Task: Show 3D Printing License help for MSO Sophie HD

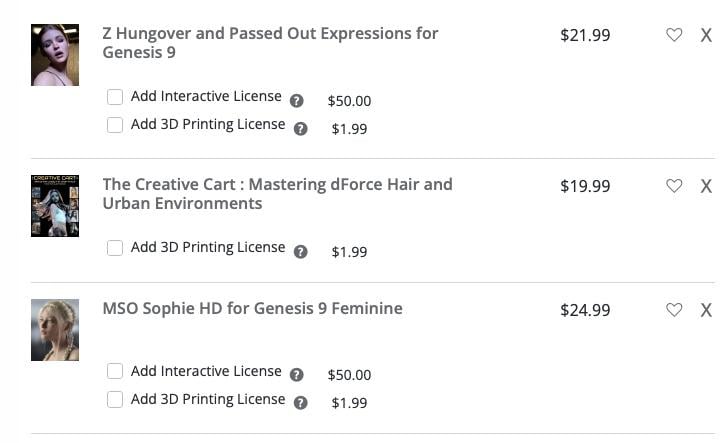Action: click(x=301, y=403)
